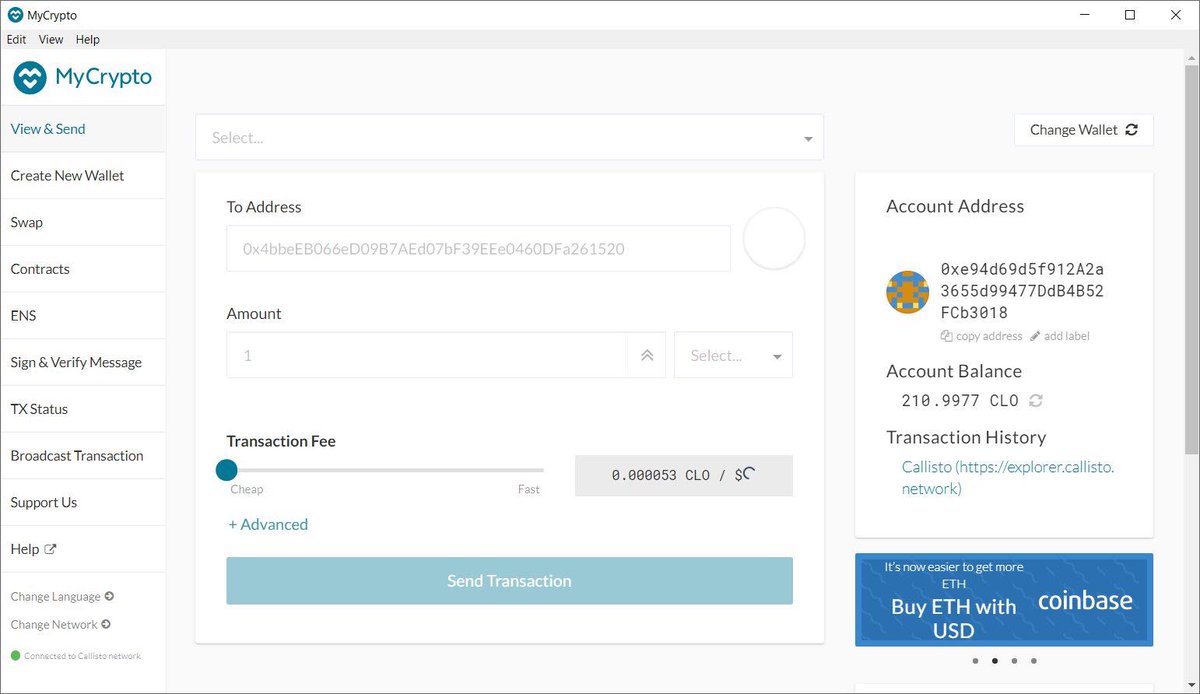Select the View & Send tab
This screenshot has width=1200, height=694.
click(x=83, y=129)
